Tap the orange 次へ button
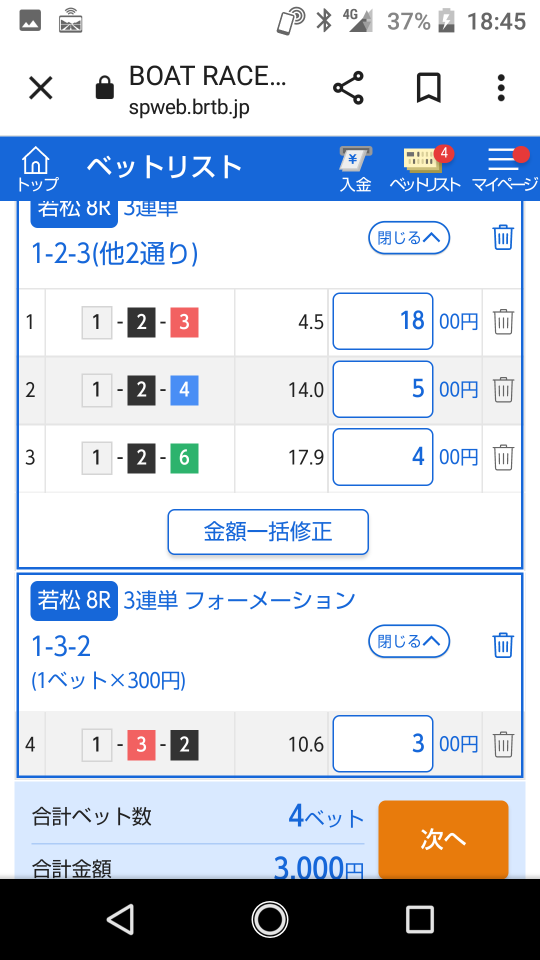This screenshot has width=540, height=960. pyautogui.click(x=443, y=839)
